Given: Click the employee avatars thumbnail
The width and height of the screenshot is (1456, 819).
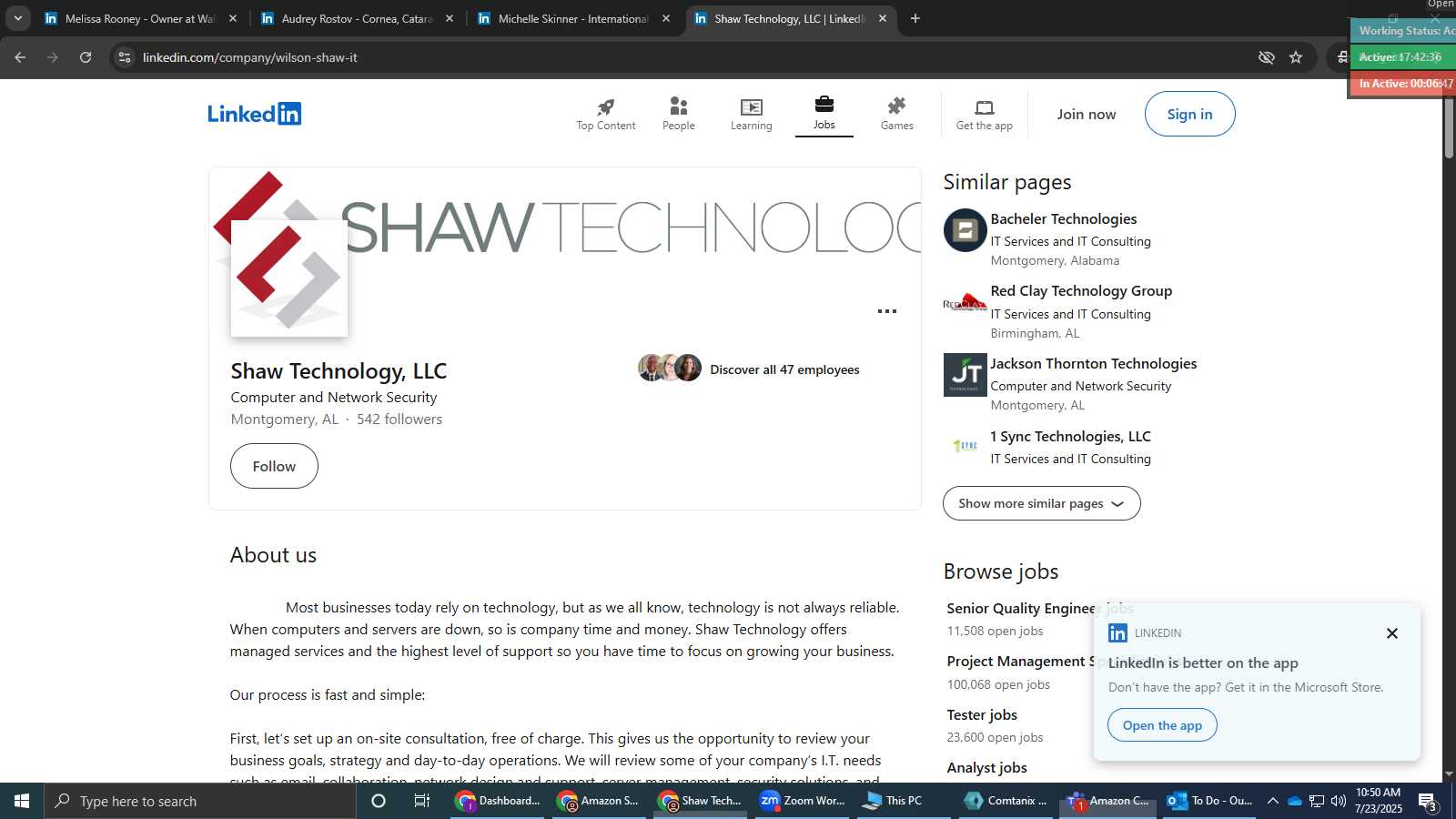Looking at the screenshot, I should pos(670,369).
